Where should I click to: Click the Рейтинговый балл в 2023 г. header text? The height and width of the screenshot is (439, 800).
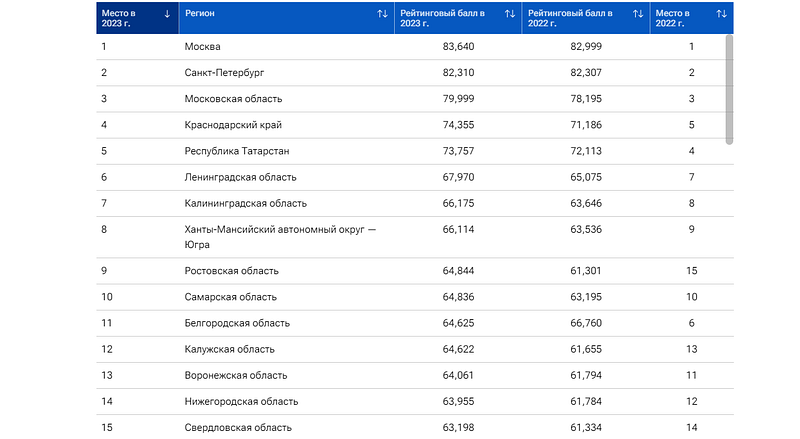[442, 18]
